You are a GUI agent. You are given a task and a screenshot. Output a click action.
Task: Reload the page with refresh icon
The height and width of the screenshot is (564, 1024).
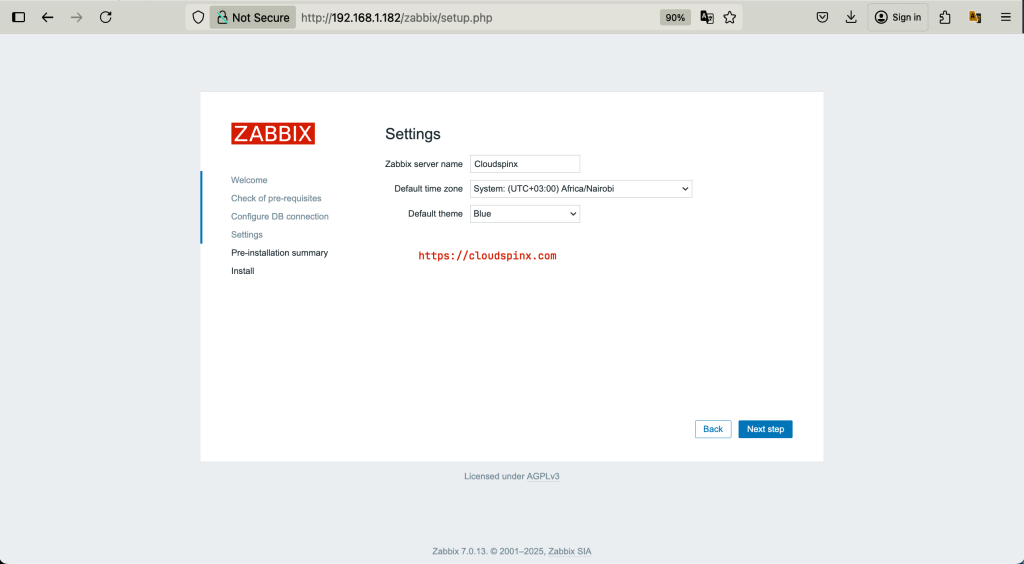click(x=105, y=18)
